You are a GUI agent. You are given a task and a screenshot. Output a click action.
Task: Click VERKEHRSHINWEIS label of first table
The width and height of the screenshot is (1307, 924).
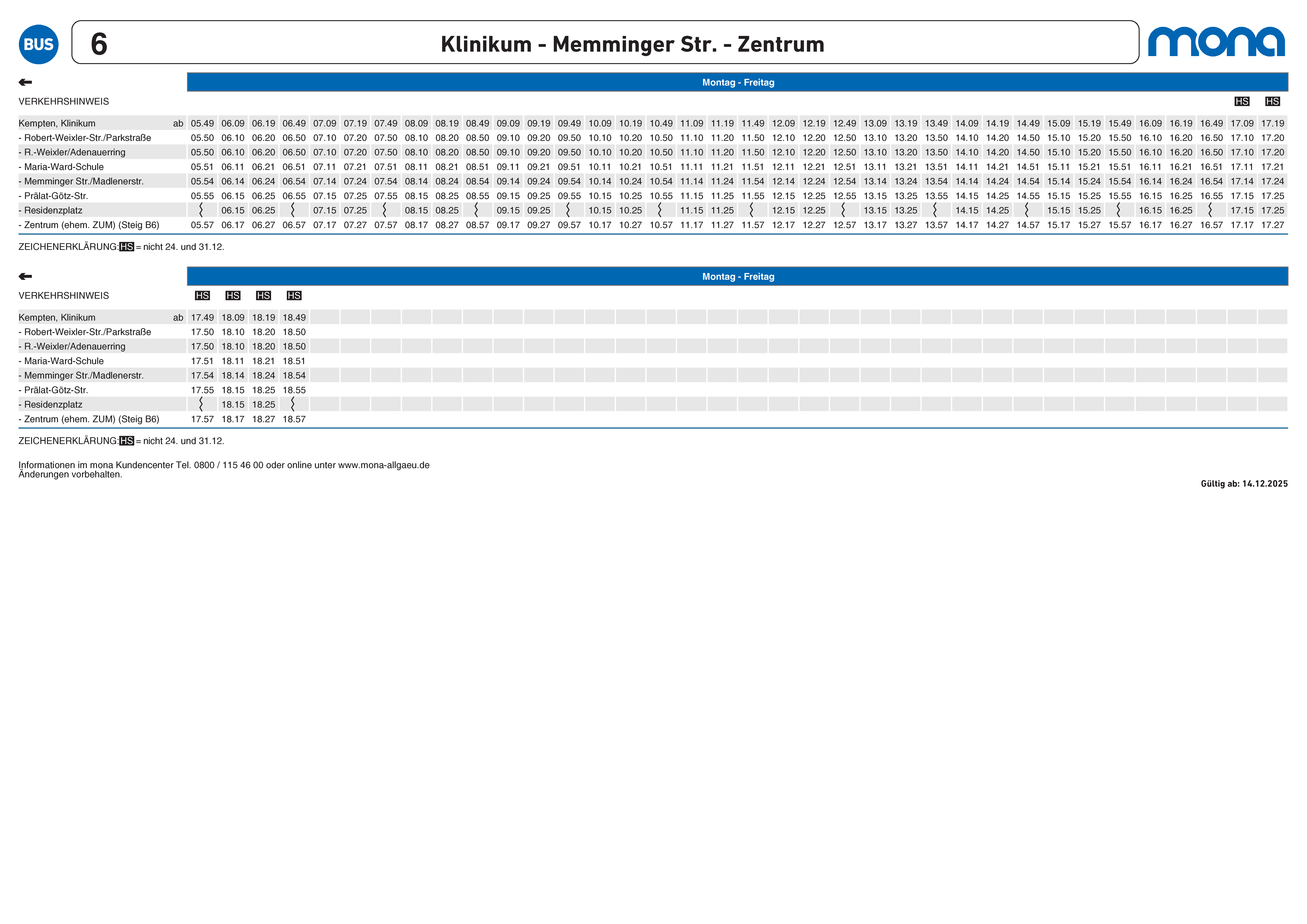tap(64, 101)
